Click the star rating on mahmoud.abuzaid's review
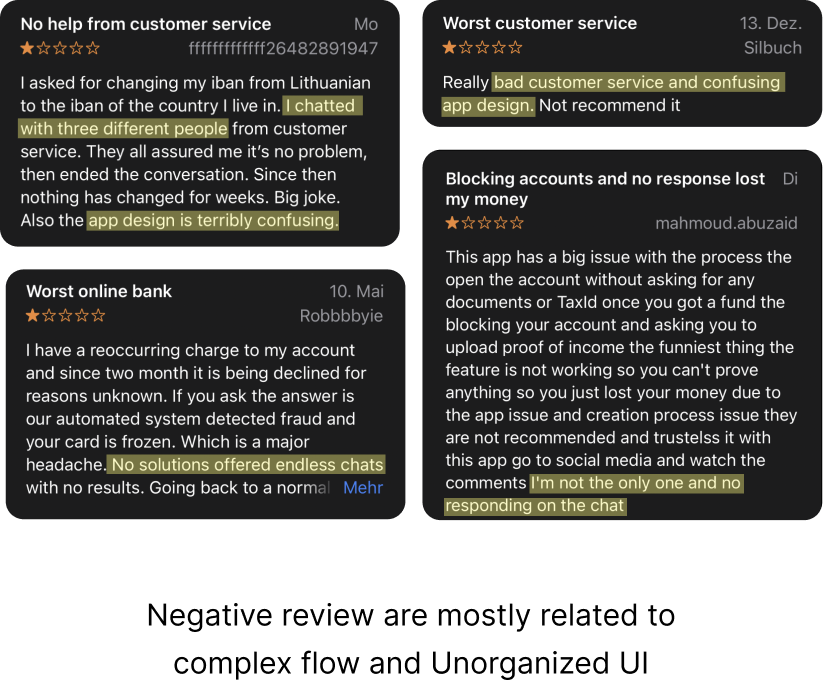The image size is (823, 687). click(484, 223)
